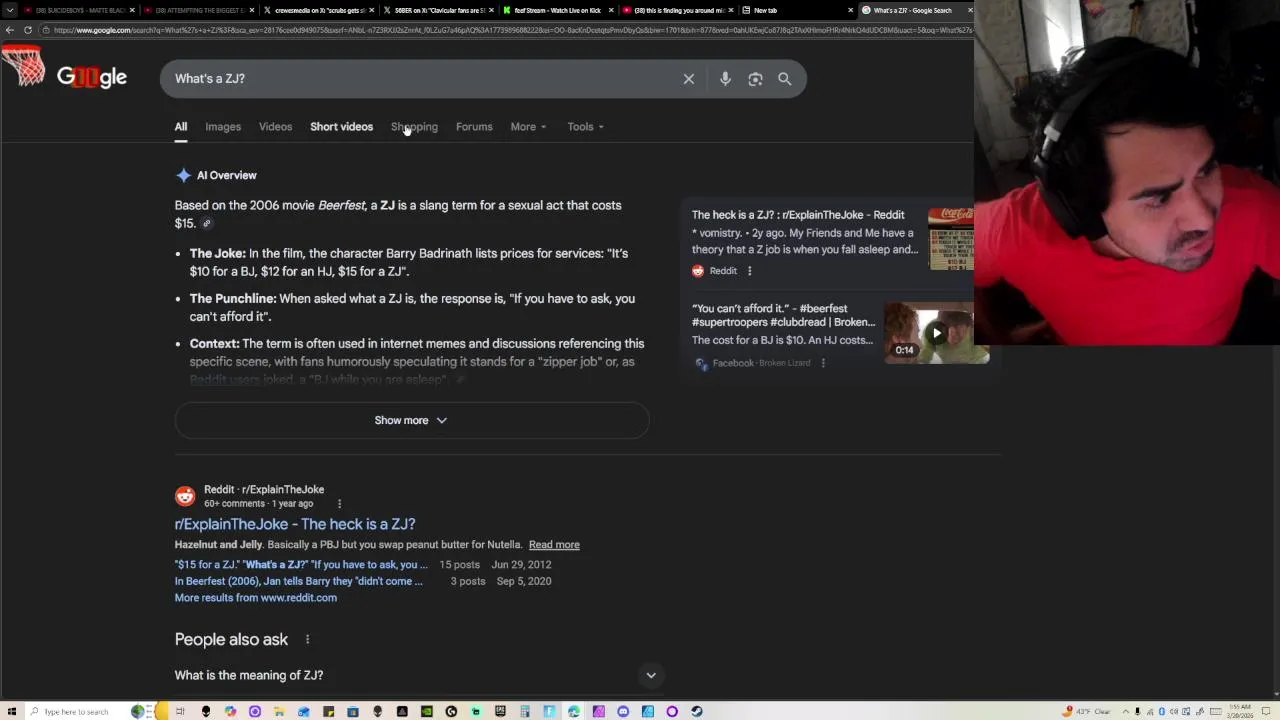Open People also ask options dots
Image resolution: width=1280 pixels, height=720 pixels.
click(x=307, y=639)
